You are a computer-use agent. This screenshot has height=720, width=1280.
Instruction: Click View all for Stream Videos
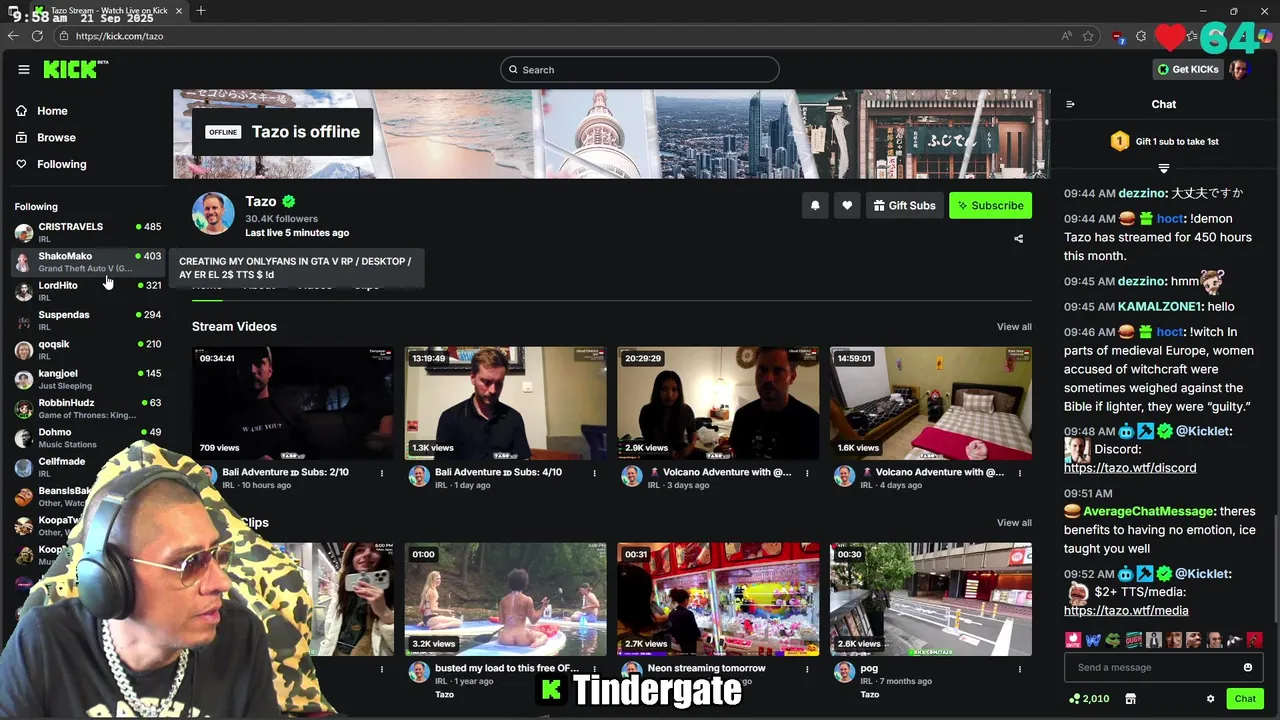[x=1014, y=327]
